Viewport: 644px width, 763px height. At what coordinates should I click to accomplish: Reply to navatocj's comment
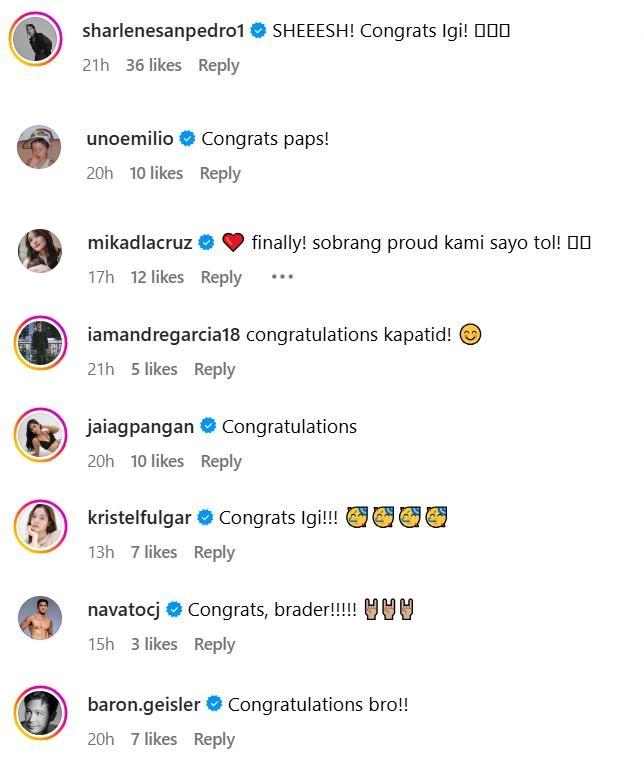pos(214,644)
